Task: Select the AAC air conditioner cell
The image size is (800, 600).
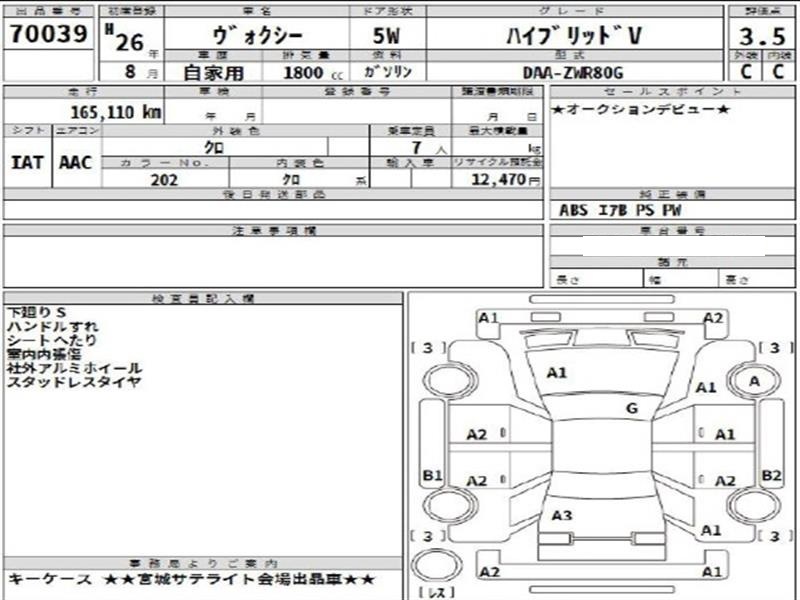Action: (76, 163)
